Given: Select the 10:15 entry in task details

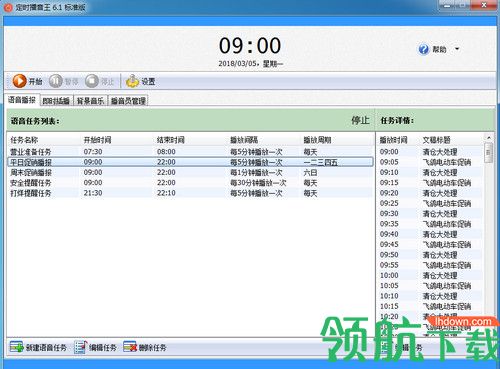Looking at the screenshot, I should [389, 307].
